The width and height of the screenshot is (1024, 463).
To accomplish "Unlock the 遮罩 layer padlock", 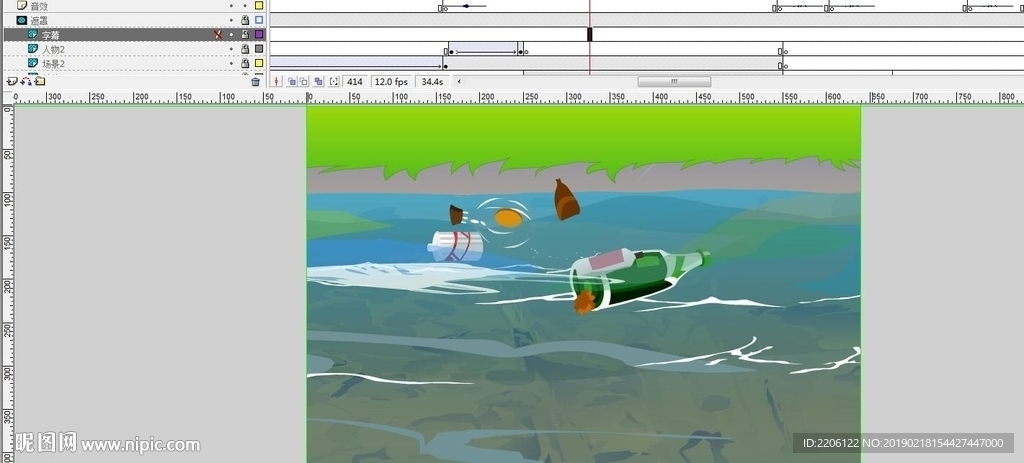I will [x=245, y=20].
